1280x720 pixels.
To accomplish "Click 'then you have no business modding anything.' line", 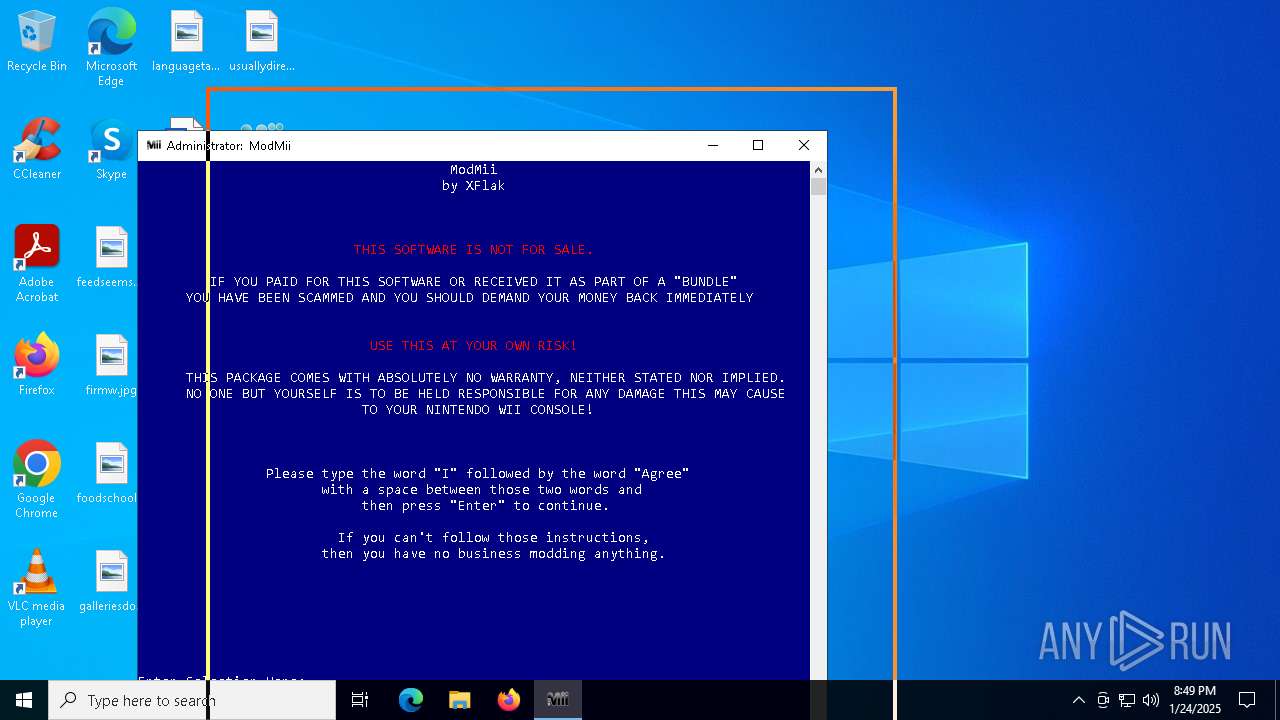I will tap(493, 554).
